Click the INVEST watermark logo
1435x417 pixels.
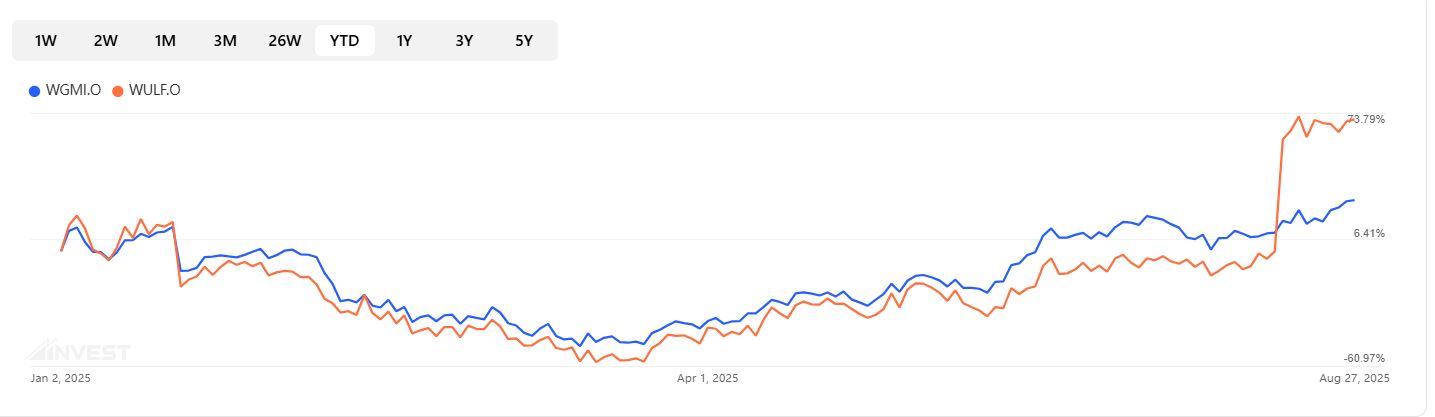(x=78, y=351)
